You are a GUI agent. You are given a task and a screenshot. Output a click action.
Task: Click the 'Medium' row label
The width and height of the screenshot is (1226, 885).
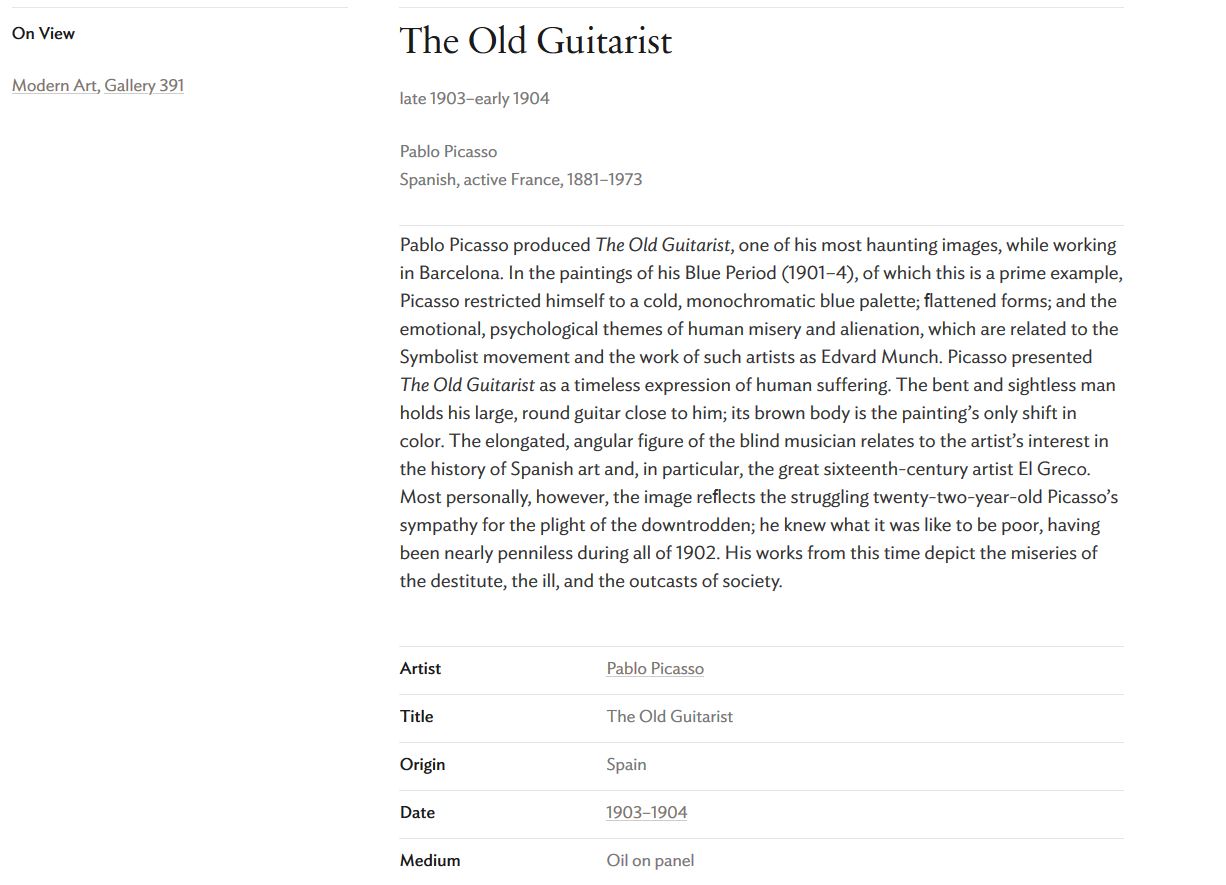tap(430, 861)
